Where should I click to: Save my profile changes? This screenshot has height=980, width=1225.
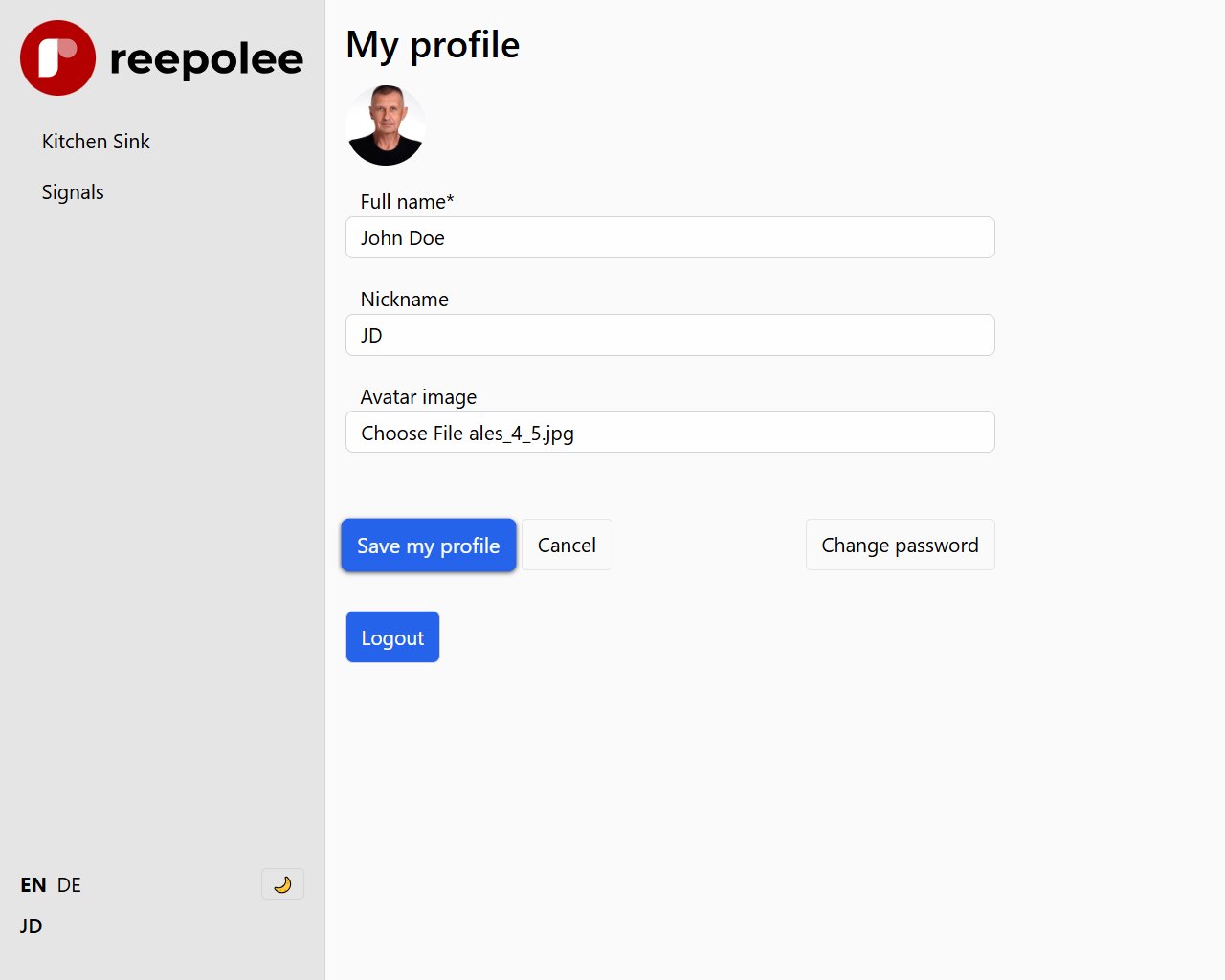(x=429, y=546)
